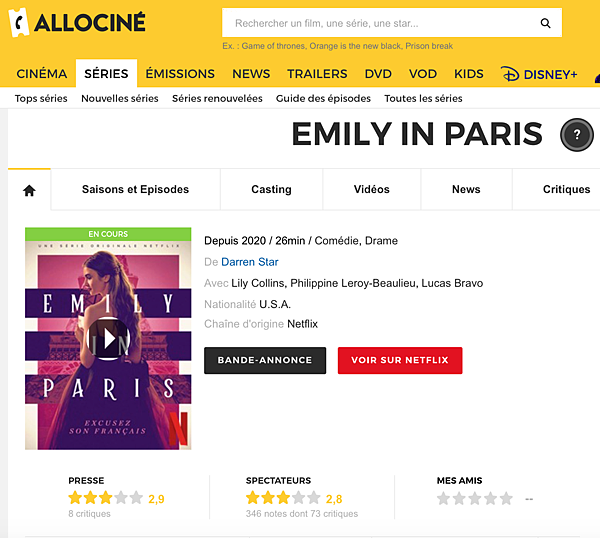The image size is (600, 538).
Task: Go to the Vidéos tab
Action: click(371, 190)
